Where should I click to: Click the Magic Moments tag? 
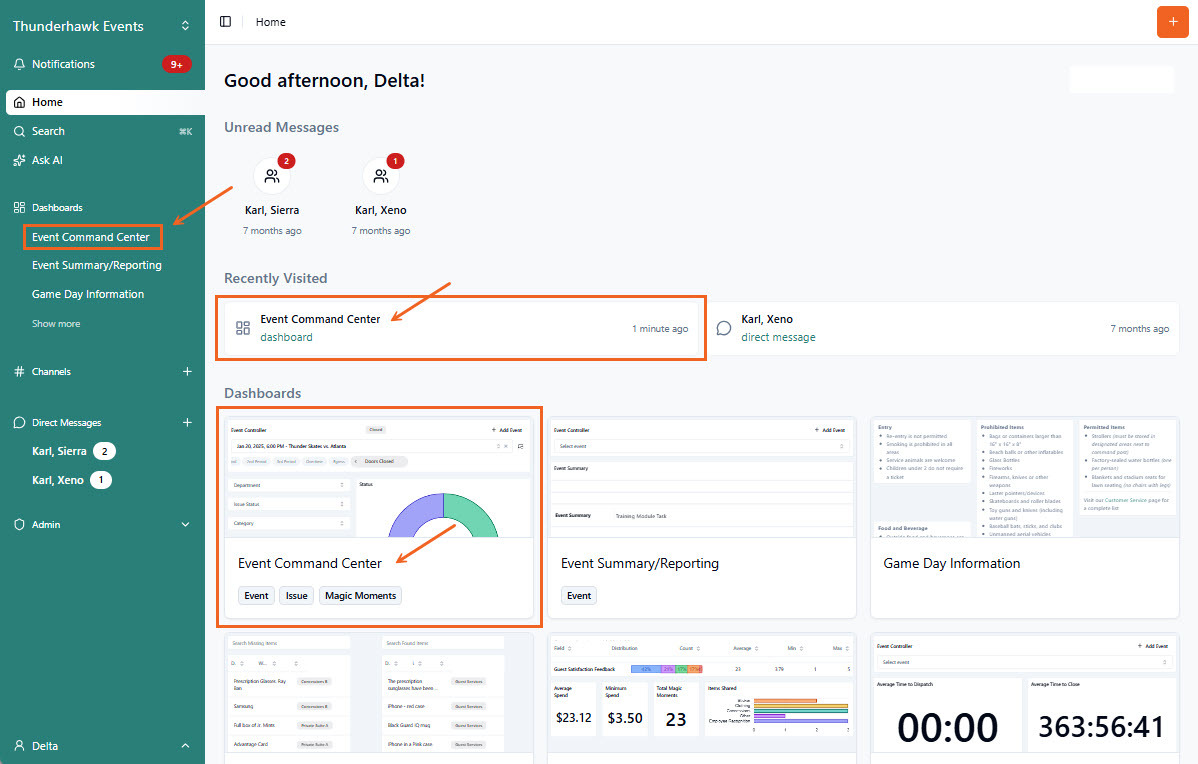[x=361, y=596]
